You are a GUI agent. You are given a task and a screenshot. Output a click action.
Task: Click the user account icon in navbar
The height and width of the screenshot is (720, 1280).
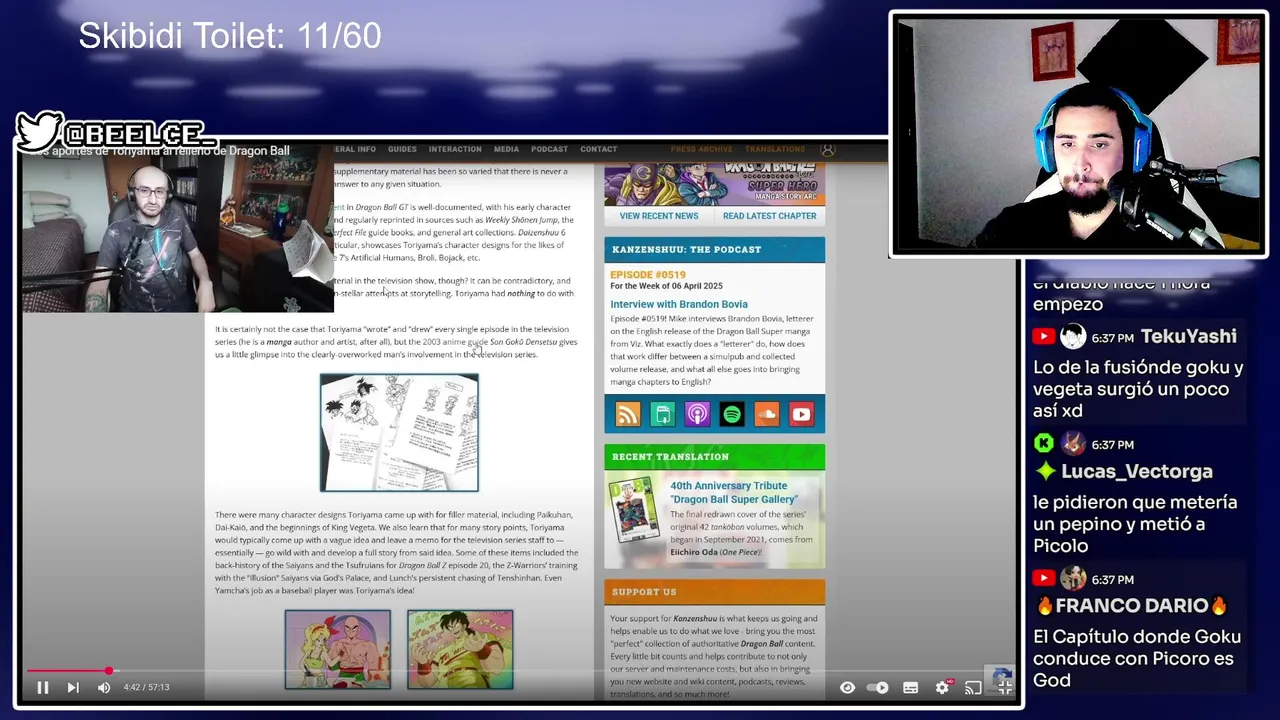[x=828, y=150]
